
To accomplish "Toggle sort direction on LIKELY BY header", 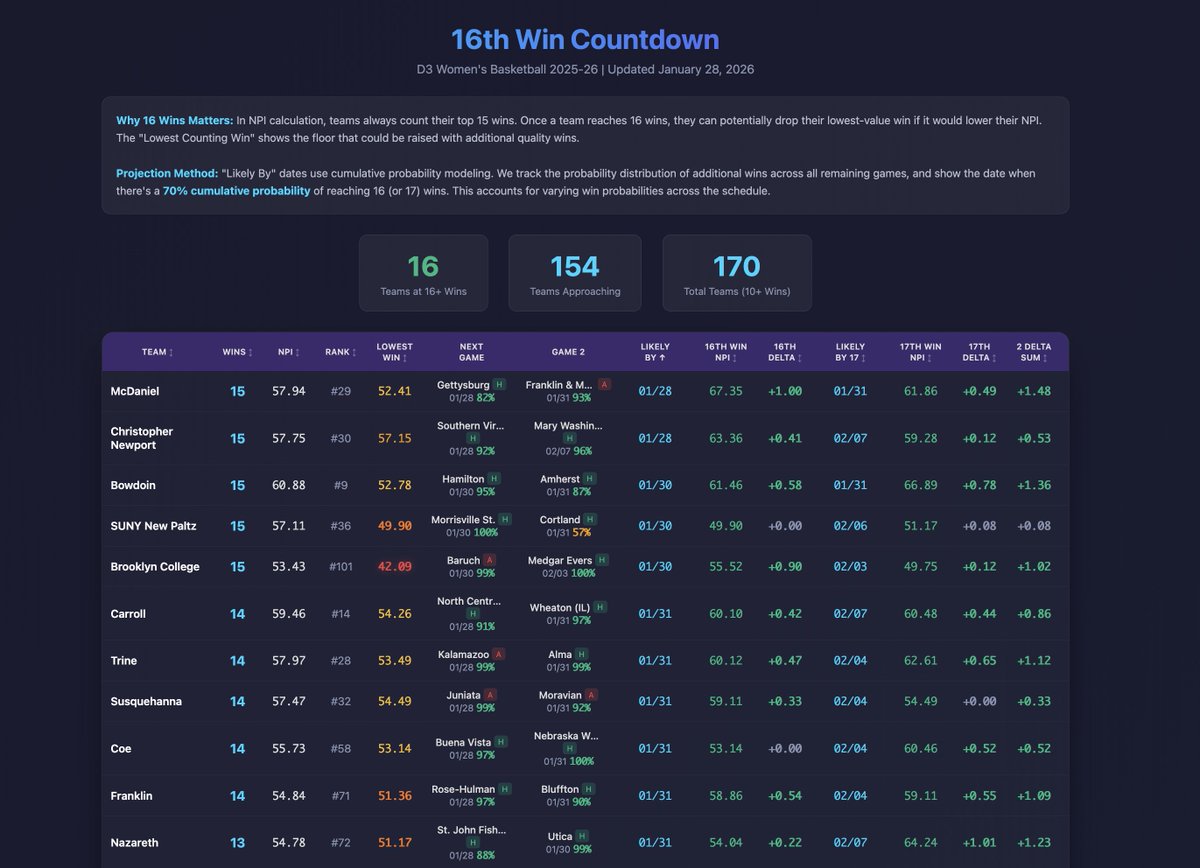I will 655,352.
